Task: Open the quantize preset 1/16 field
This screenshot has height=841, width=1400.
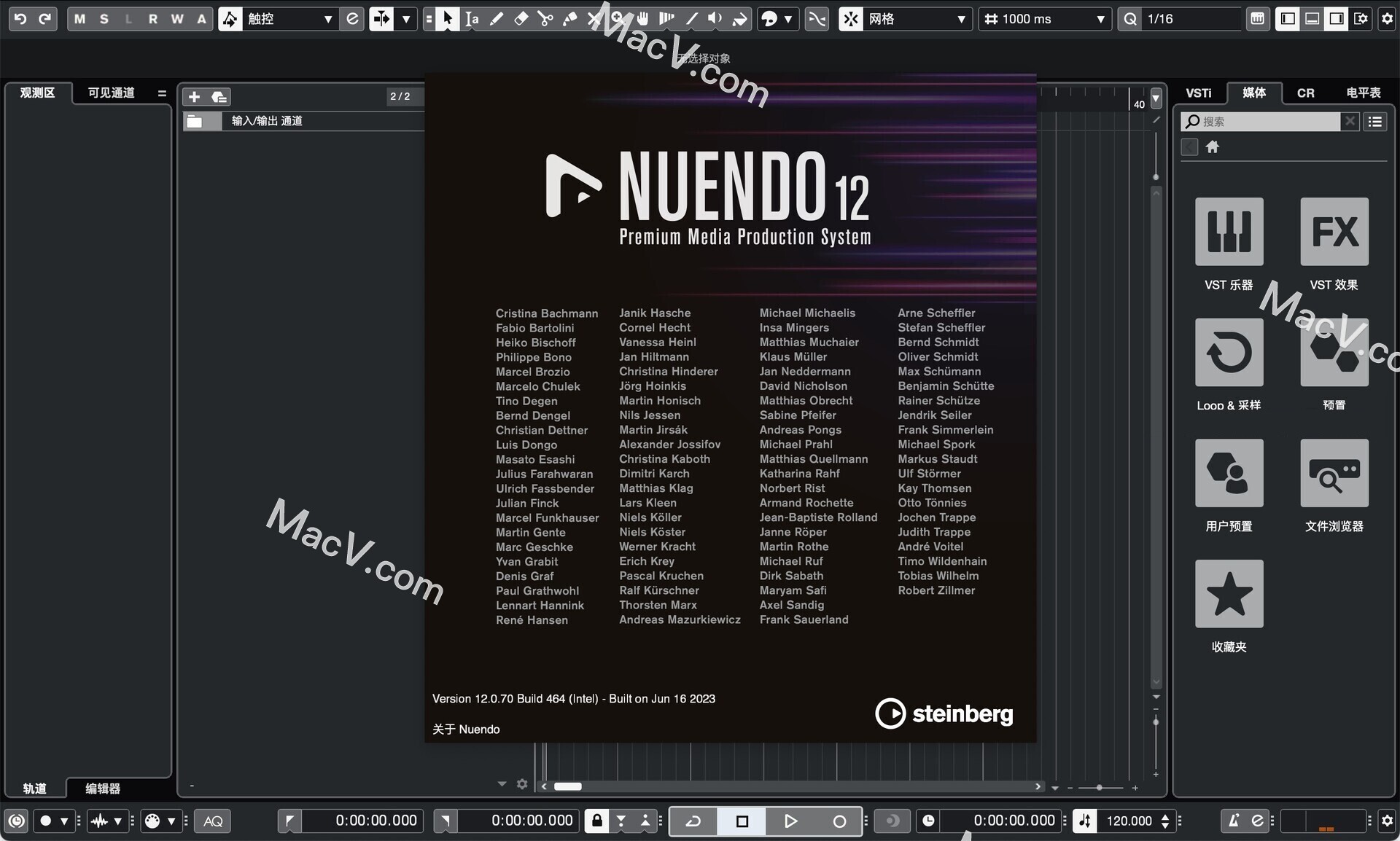Action: click(x=1191, y=19)
